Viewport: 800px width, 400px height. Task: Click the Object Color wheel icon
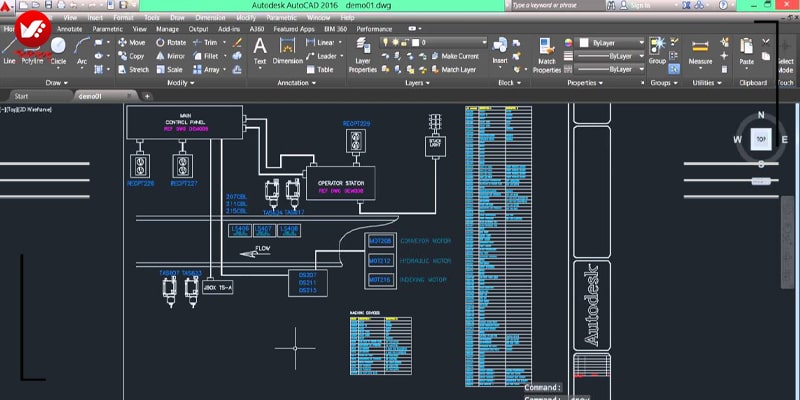(x=568, y=43)
